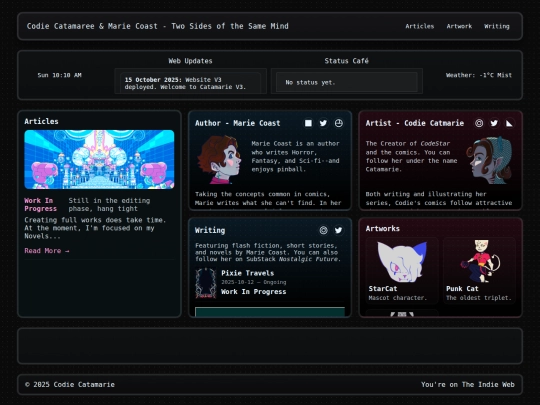Click the Pixie Travels cover thumbnail

pyautogui.click(x=206, y=283)
